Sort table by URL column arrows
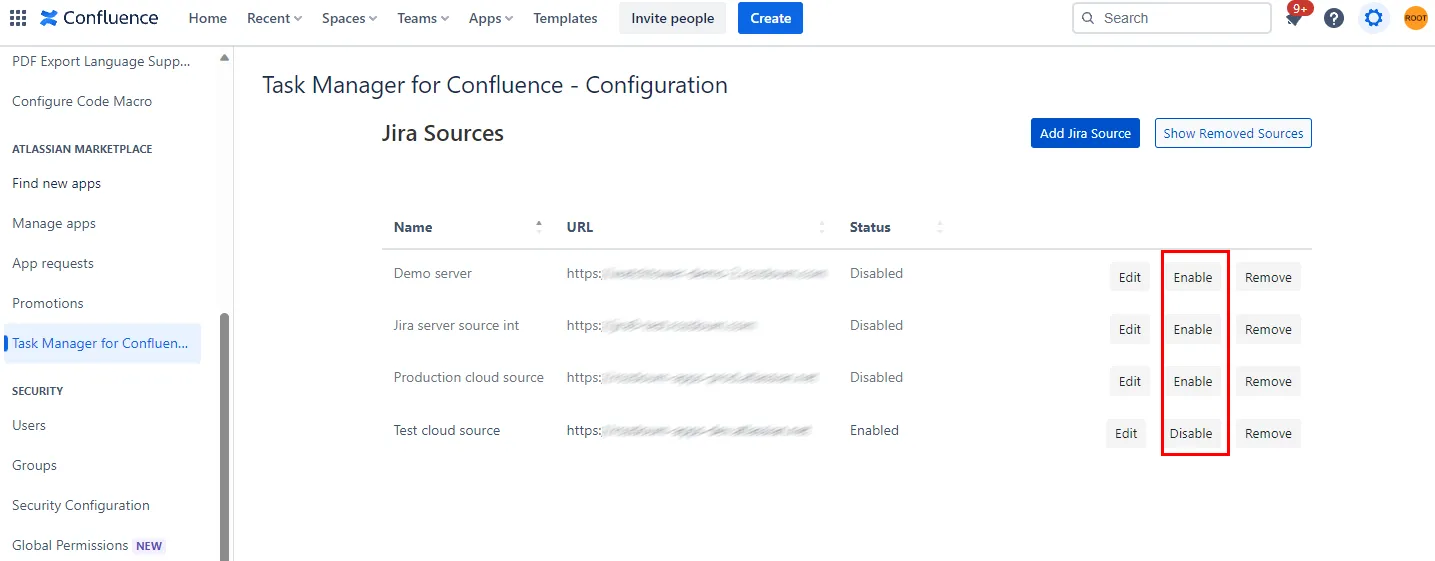 [x=822, y=227]
